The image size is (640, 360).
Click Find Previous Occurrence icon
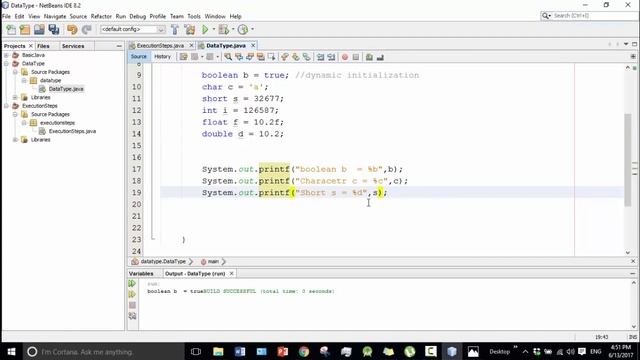tap(239, 57)
